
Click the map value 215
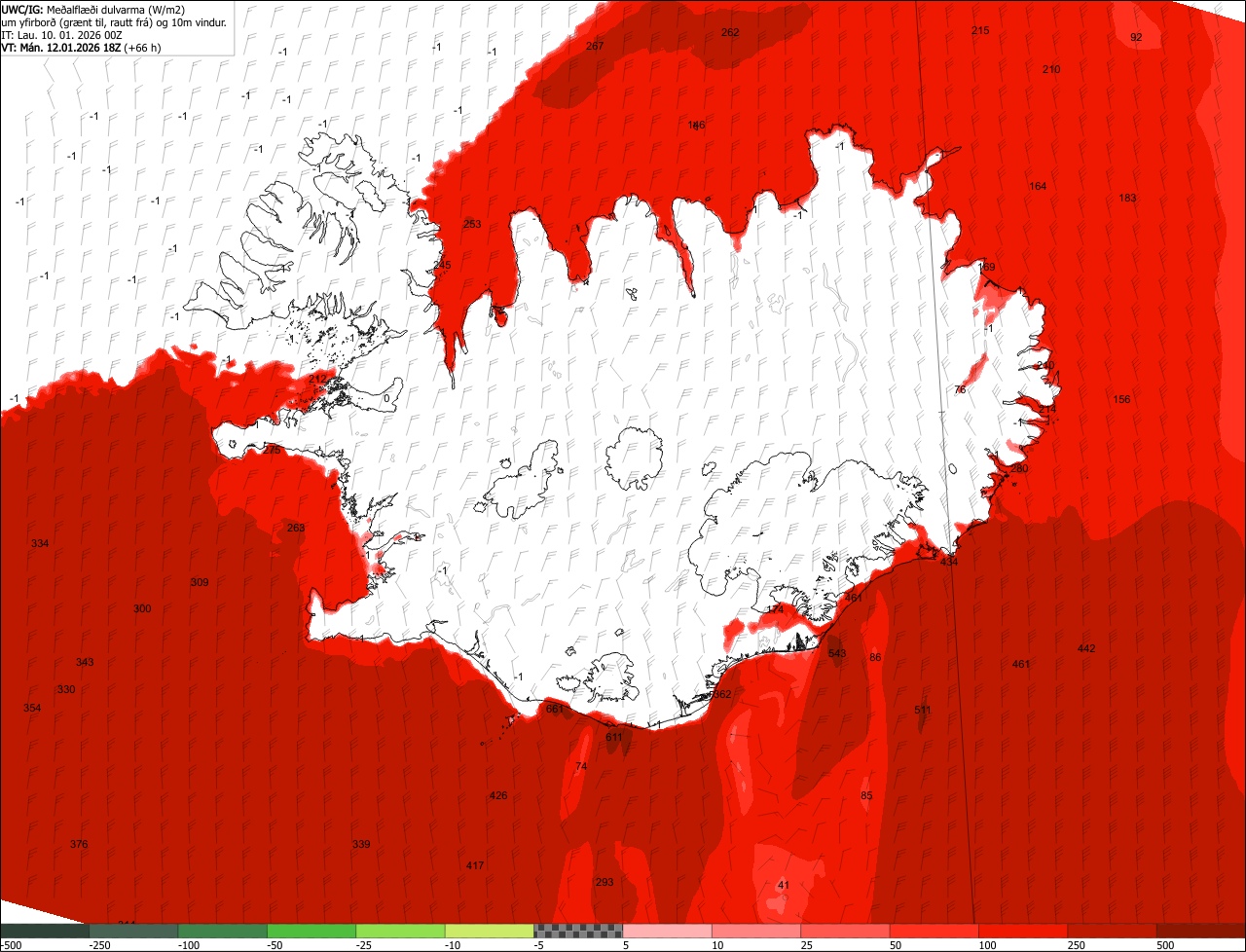click(980, 31)
